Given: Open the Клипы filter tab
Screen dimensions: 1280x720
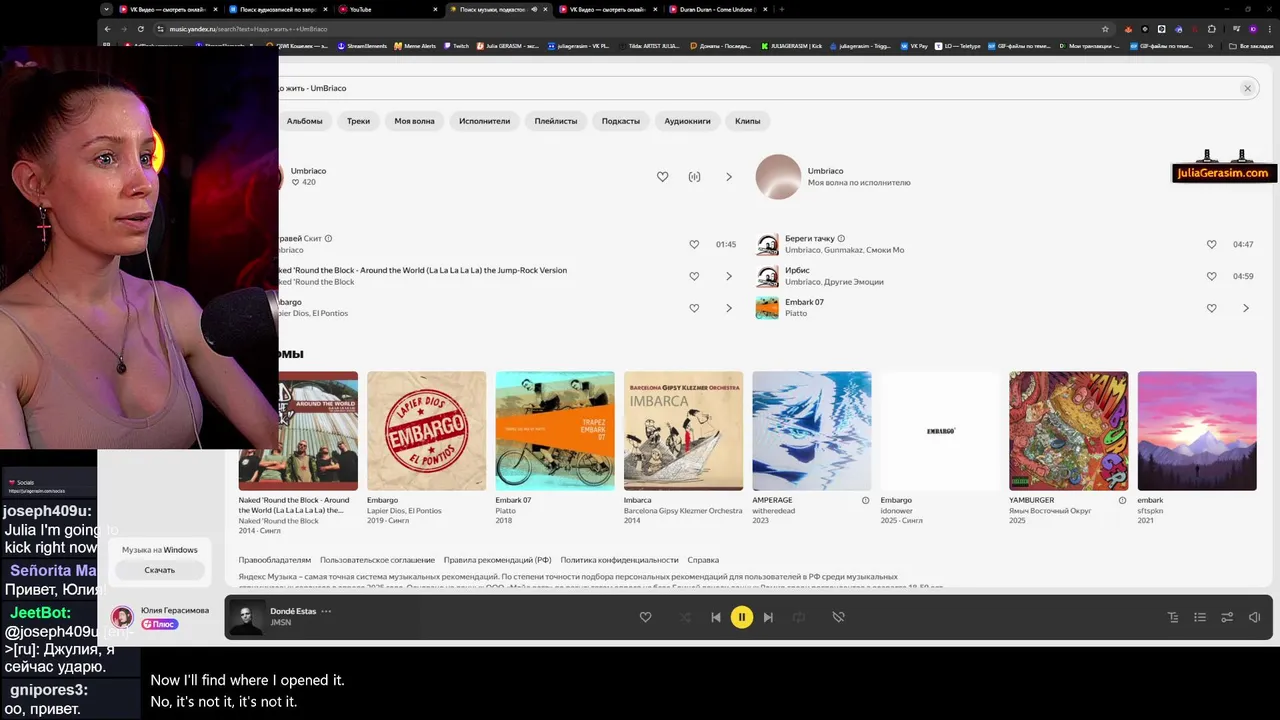Looking at the screenshot, I should 747,121.
